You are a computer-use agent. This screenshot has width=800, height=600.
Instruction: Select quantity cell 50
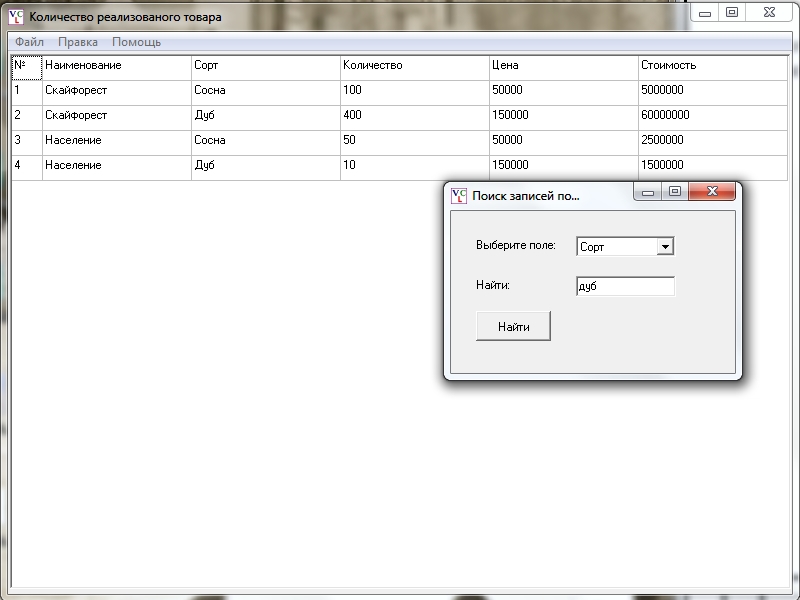coord(415,143)
